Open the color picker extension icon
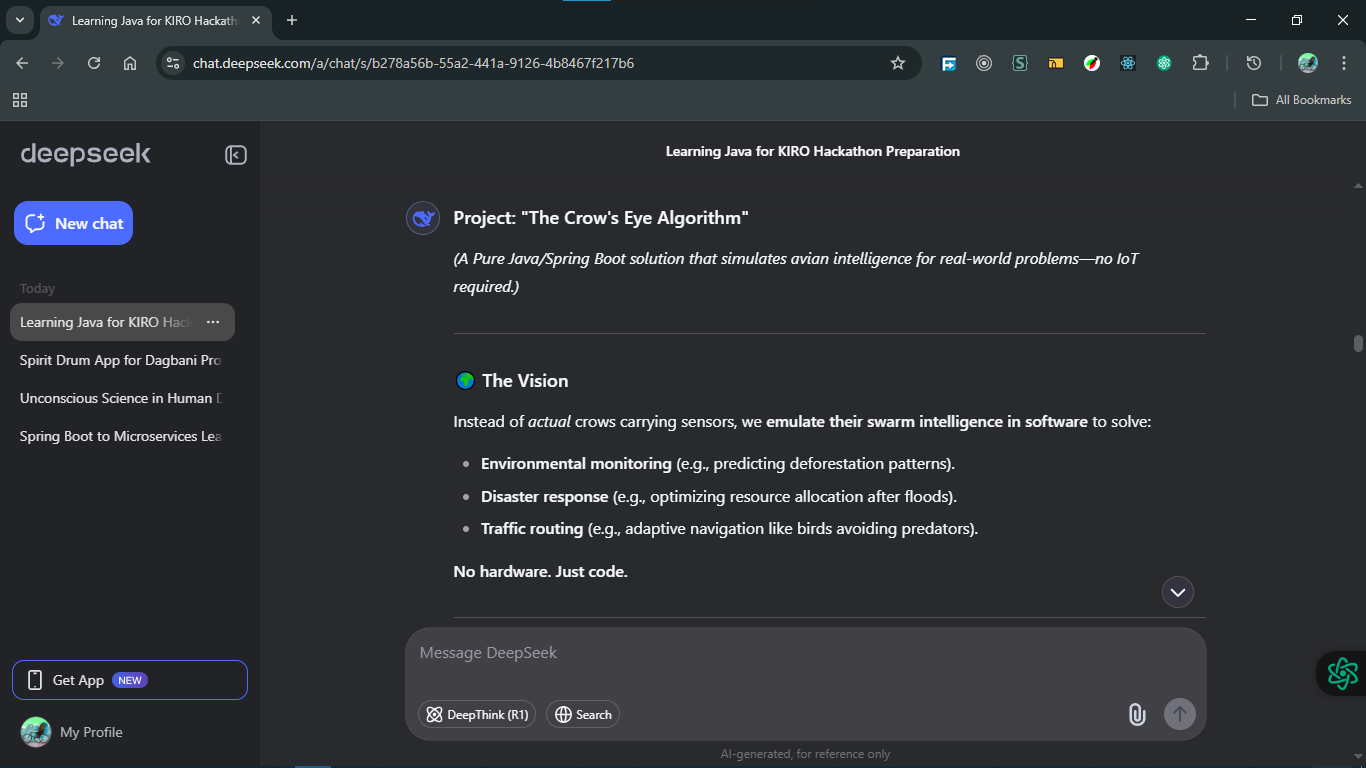 pyautogui.click(x=1092, y=63)
